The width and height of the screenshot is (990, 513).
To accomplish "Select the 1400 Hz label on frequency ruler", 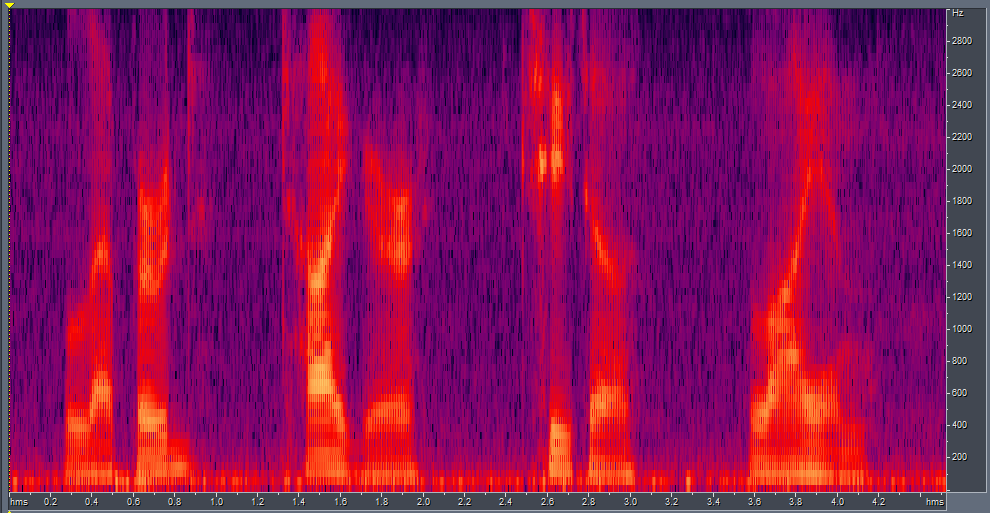I will 962,264.
